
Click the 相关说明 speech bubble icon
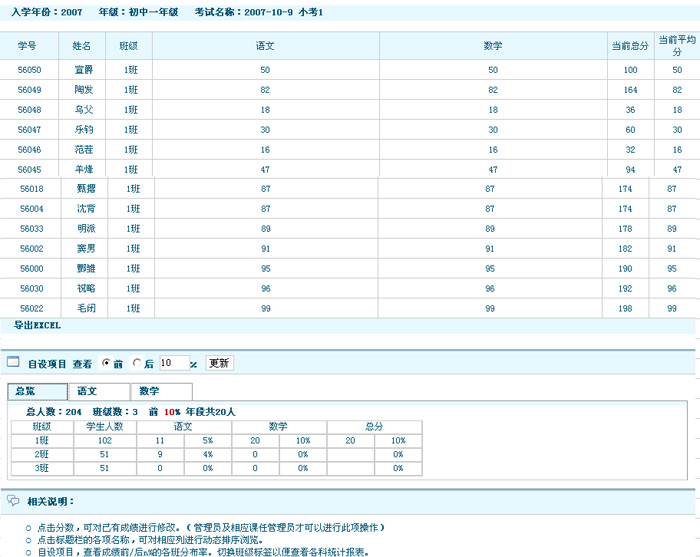coord(13,501)
